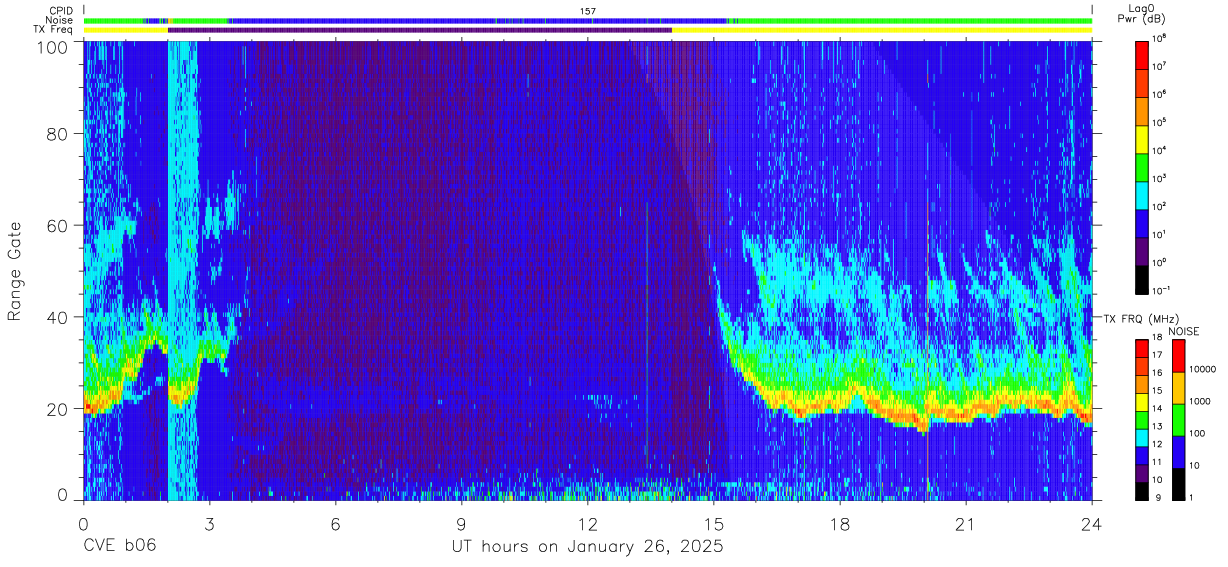
Task: Pick the red top segment of power colorbar
Action: tap(1142, 54)
